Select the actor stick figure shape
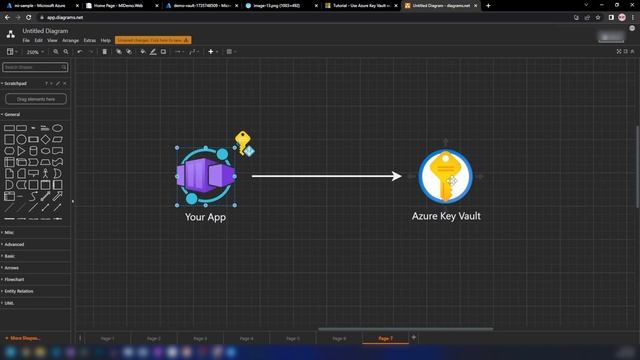The image size is (640, 360). [x=45, y=173]
